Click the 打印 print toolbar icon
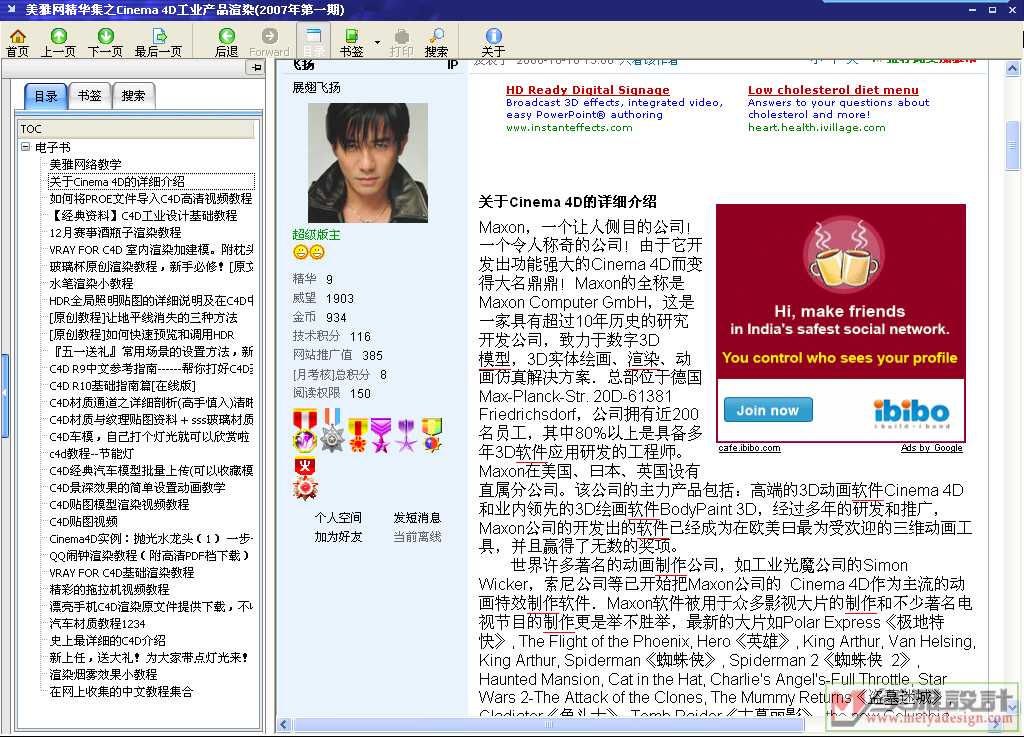The height and width of the screenshot is (737, 1024). pyautogui.click(x=402, y=42)
